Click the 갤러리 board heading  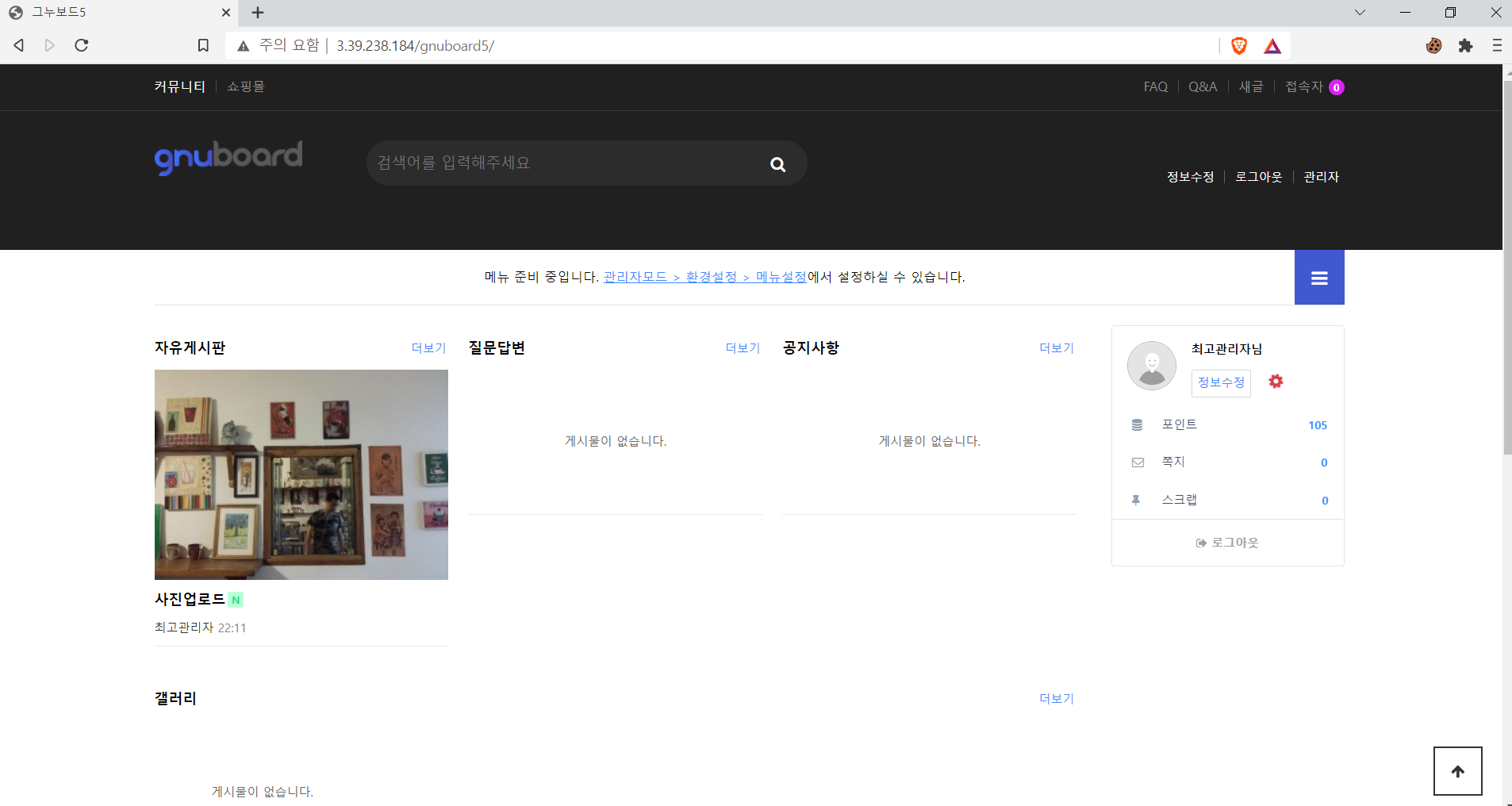[175, 698]
